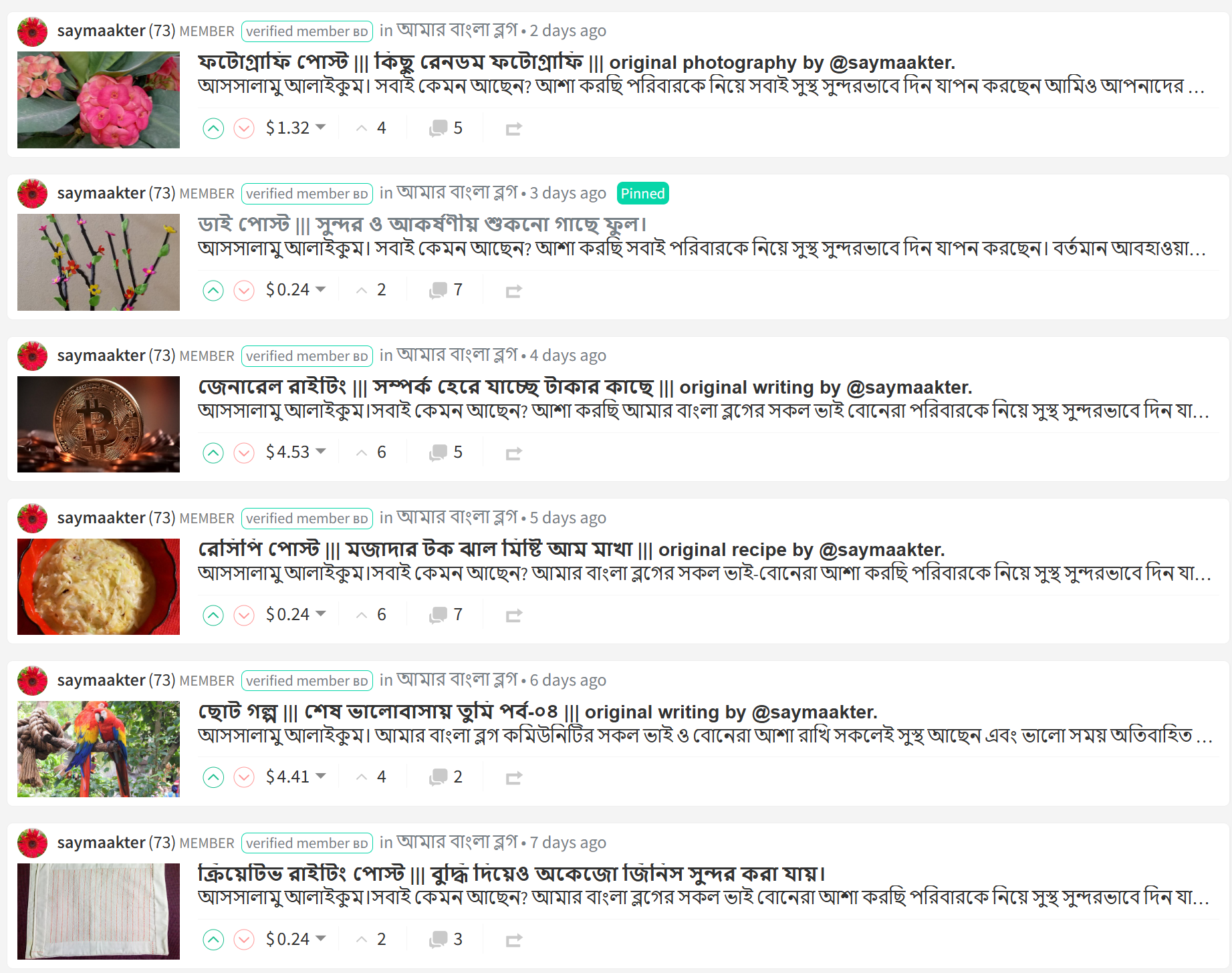The width and height of the screenshot is (1232, 973).
Task: Downvote the parrot story post
Action: tap(244, 777)
